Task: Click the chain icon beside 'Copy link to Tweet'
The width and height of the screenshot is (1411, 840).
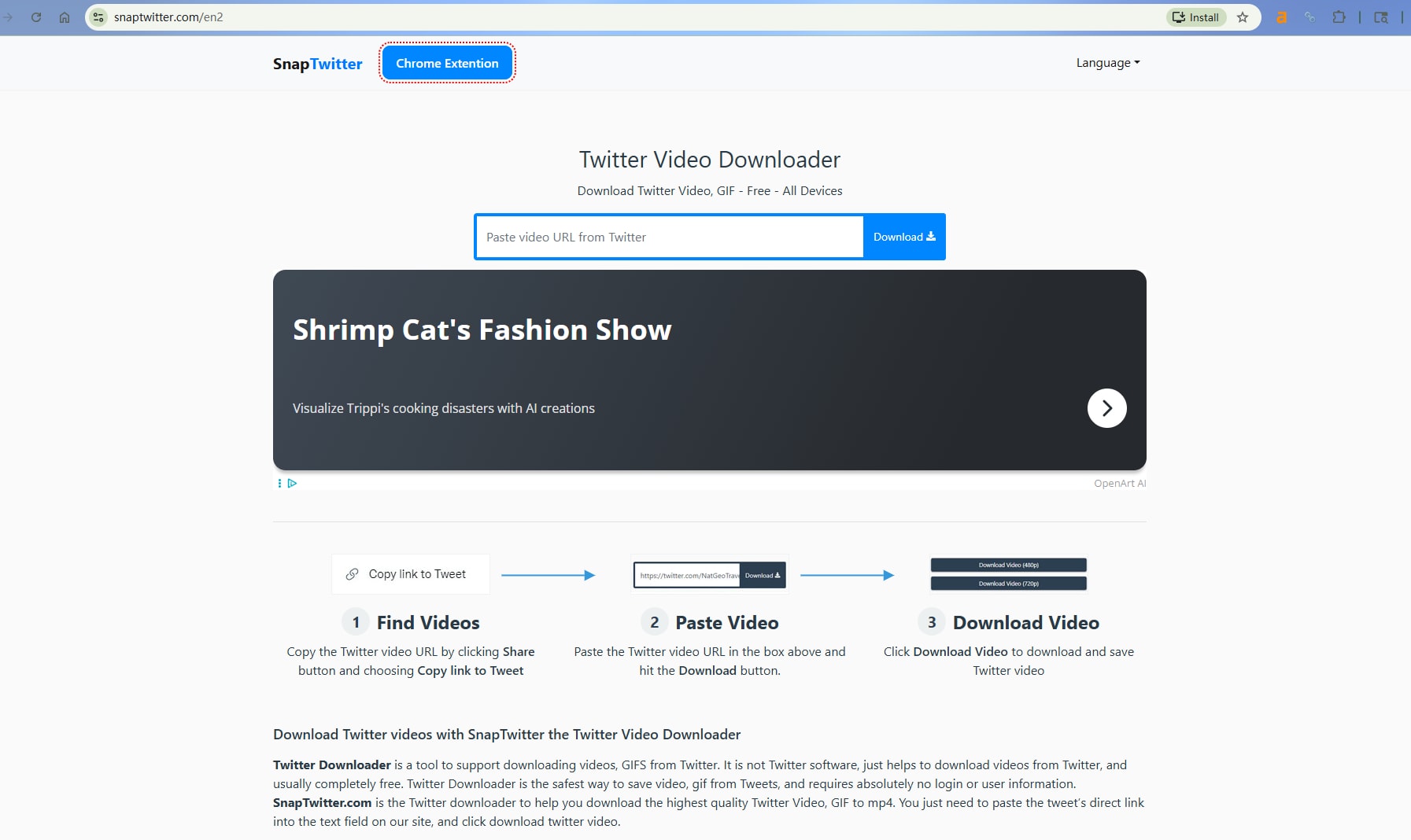Action: 353,574
